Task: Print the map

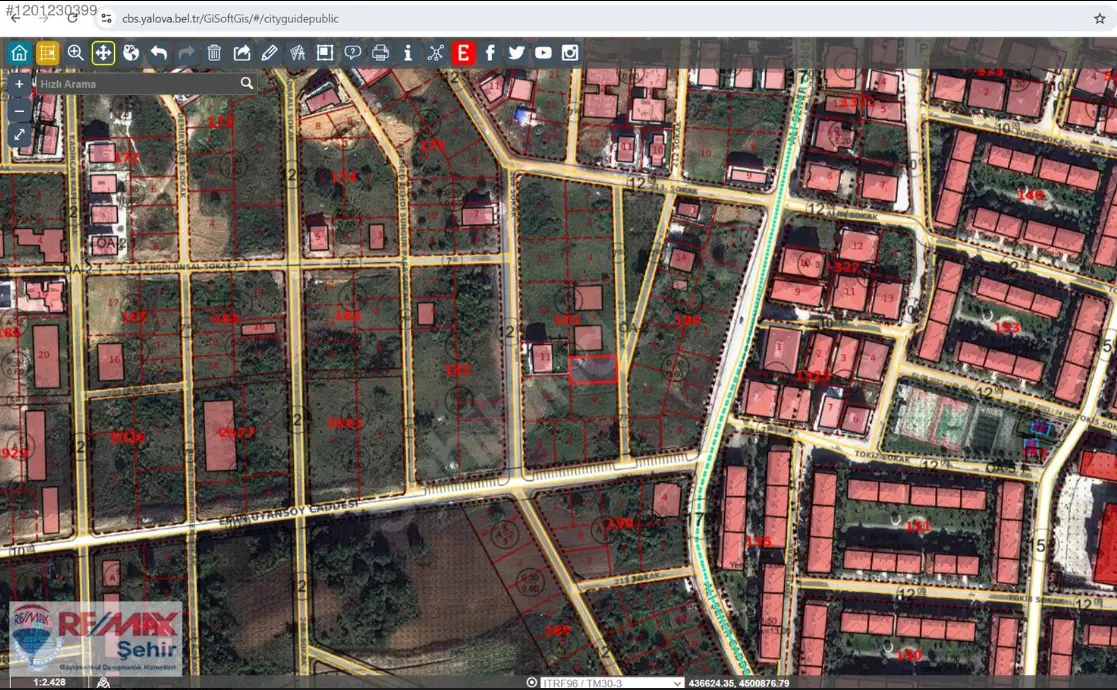Action: click(x=380, y=53)
